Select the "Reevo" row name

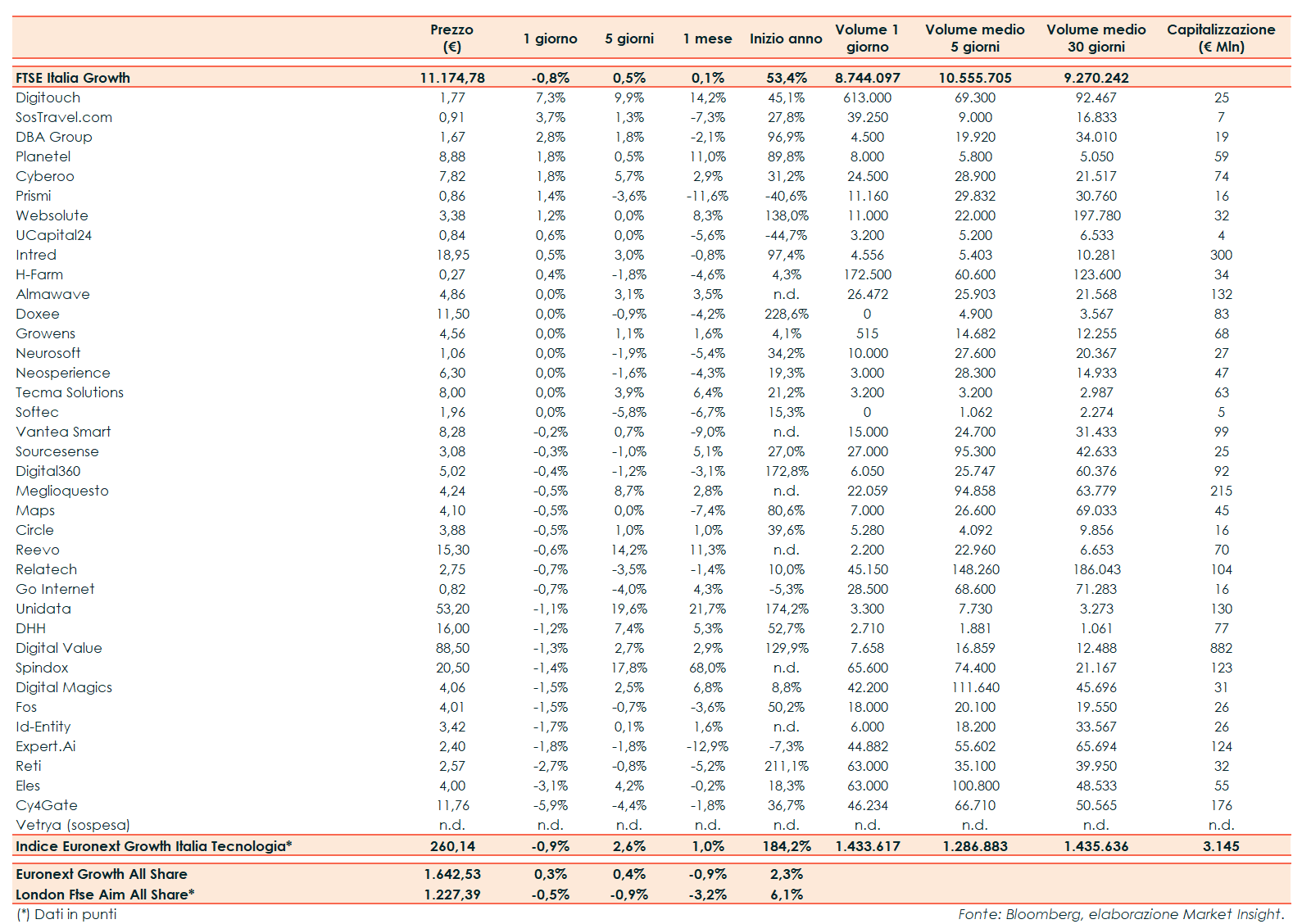point(38,550)
